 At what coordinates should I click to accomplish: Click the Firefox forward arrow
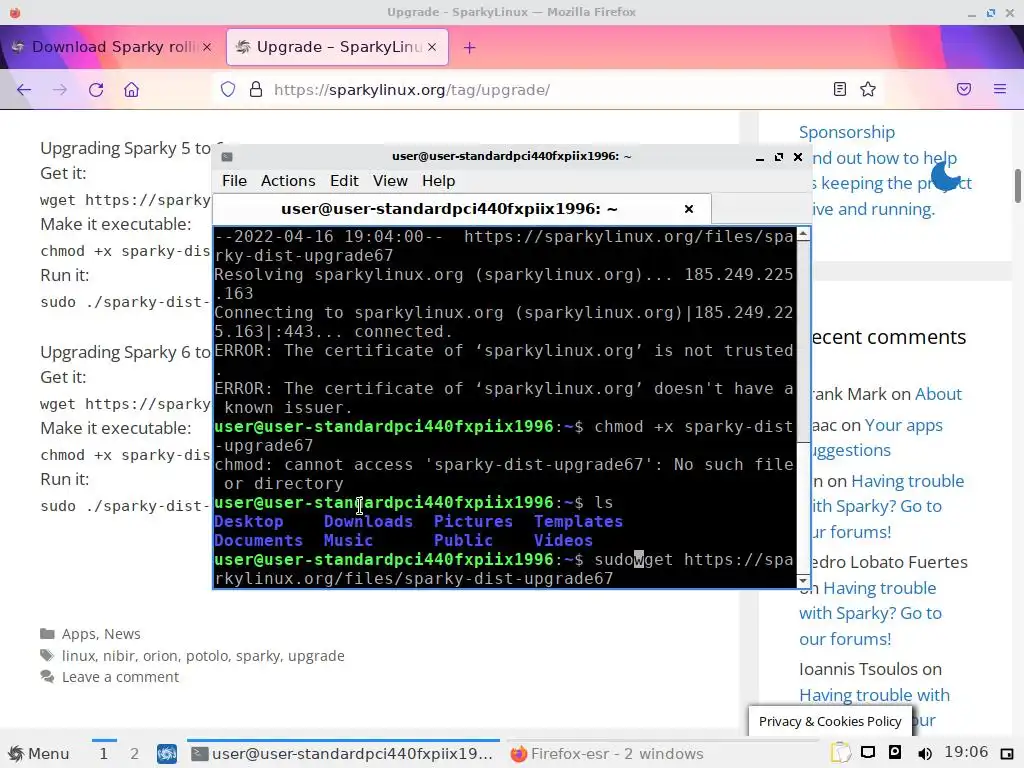(59, 89)
